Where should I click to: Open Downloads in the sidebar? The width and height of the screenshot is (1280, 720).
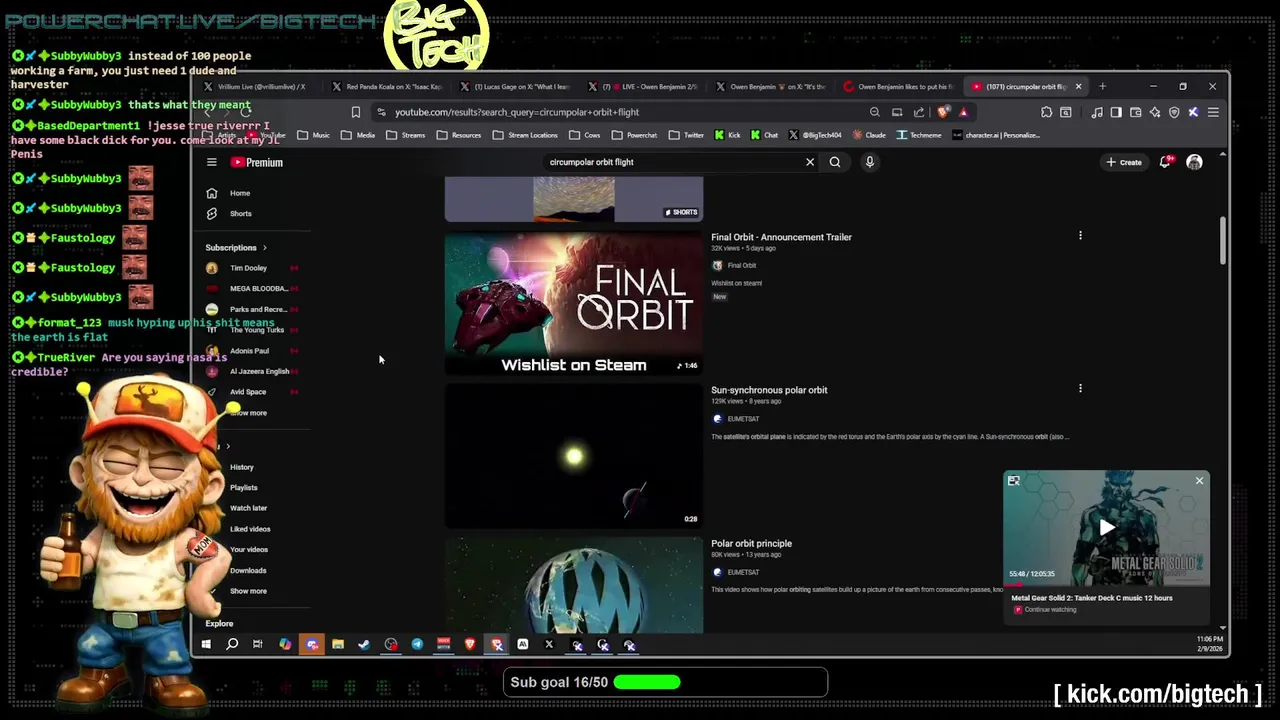pyautogui.click(x=248, y=570)
